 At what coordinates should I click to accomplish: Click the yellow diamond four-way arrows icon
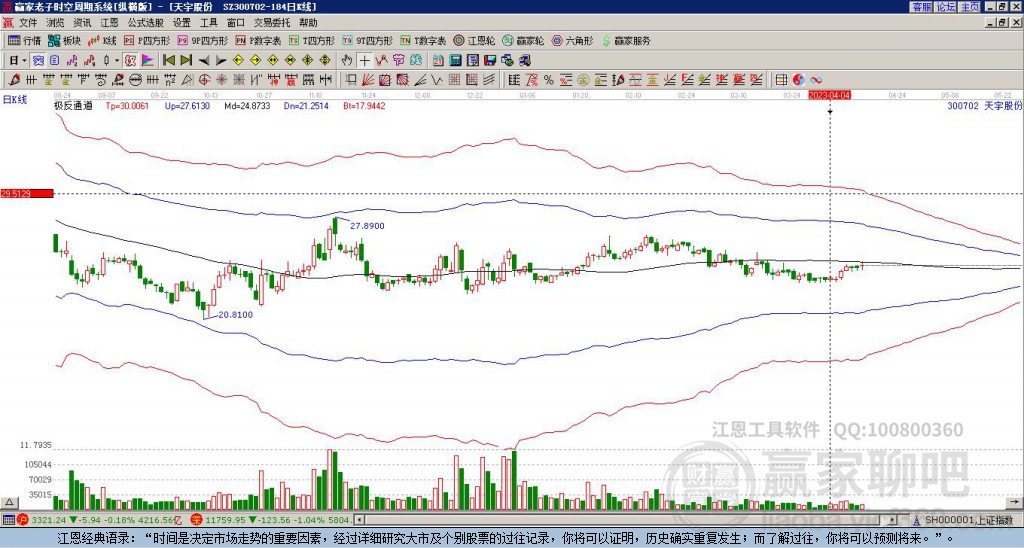[325, 61]
